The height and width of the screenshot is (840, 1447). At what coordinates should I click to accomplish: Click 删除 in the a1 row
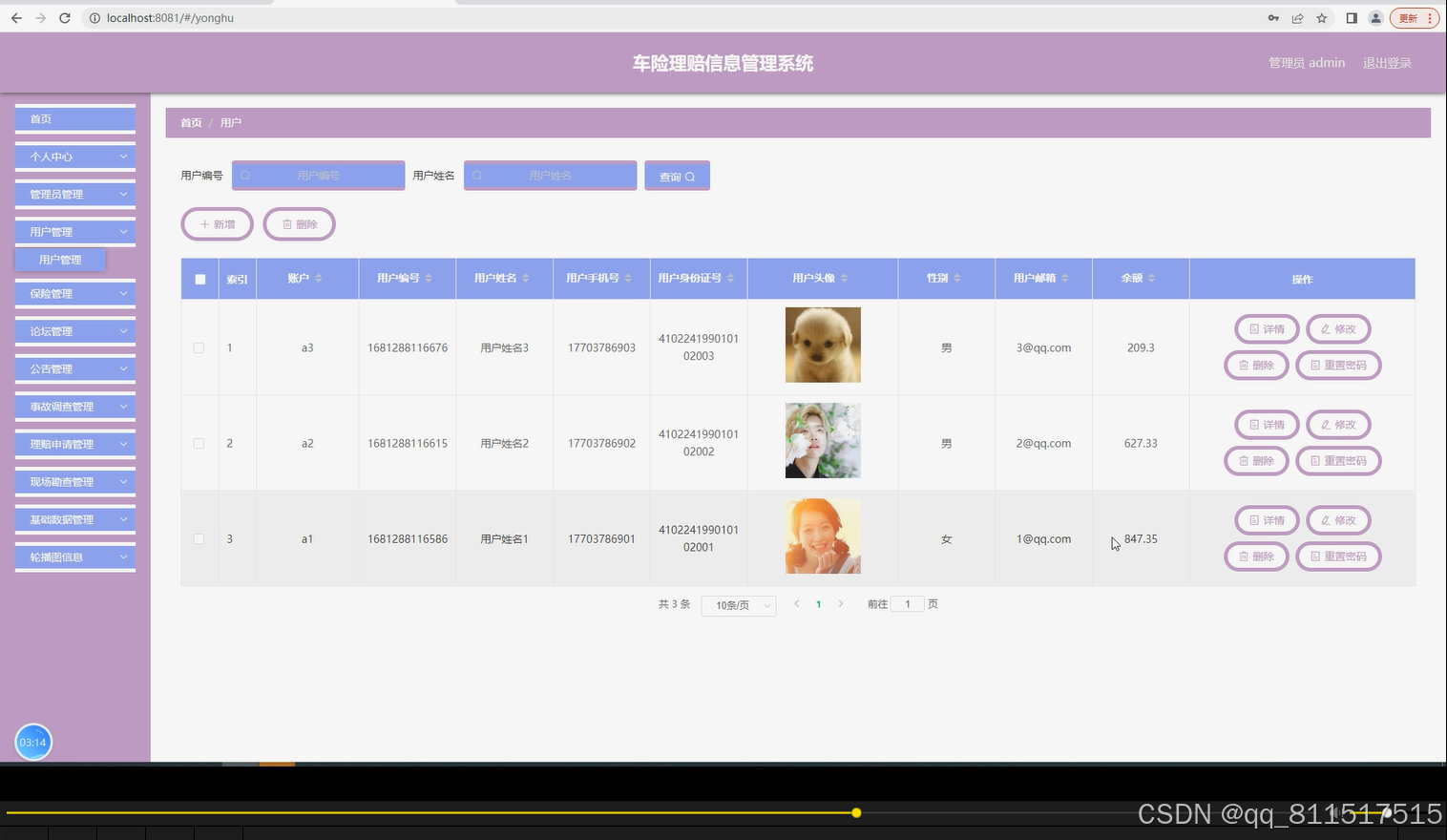tap(1256, 556)
